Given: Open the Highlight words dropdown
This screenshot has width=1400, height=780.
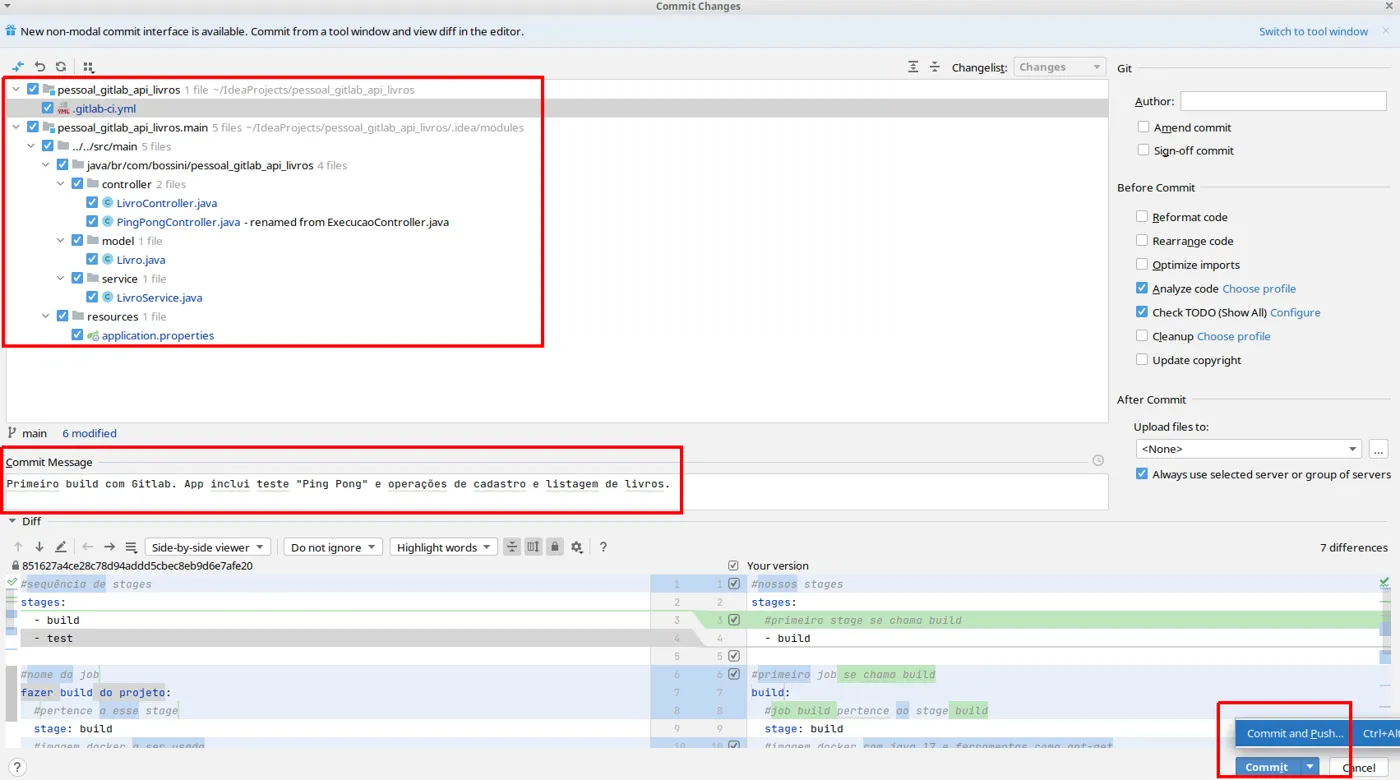Looking at the screenshot, I should pyautogui.click(x=443, y=547).
